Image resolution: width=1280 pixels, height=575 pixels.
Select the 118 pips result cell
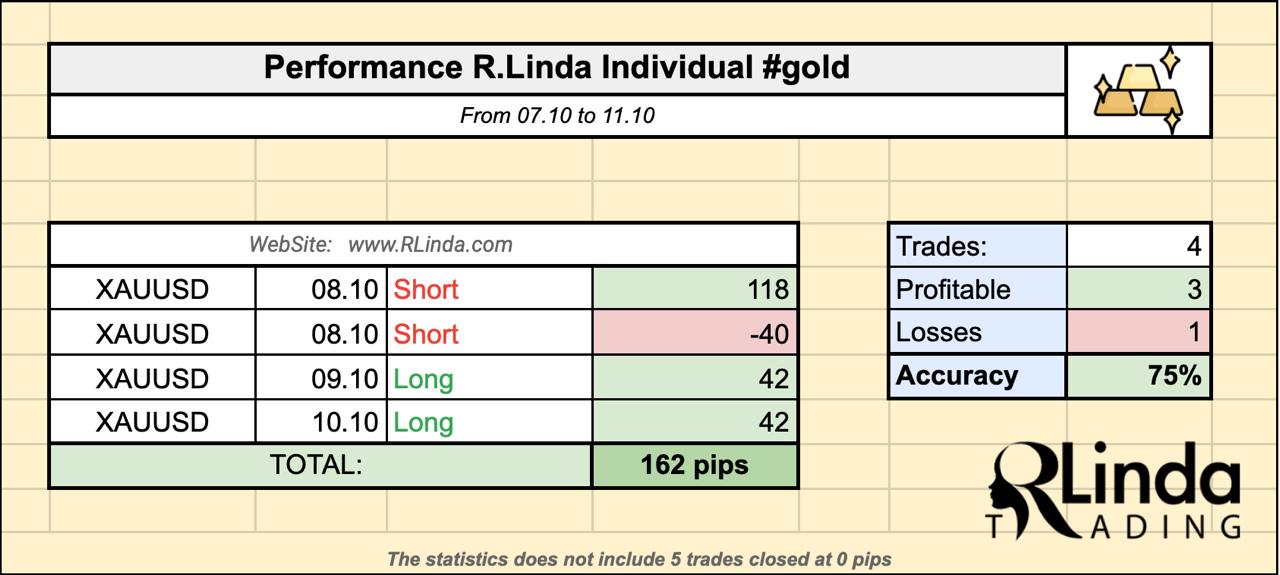[x=695, y=290]
